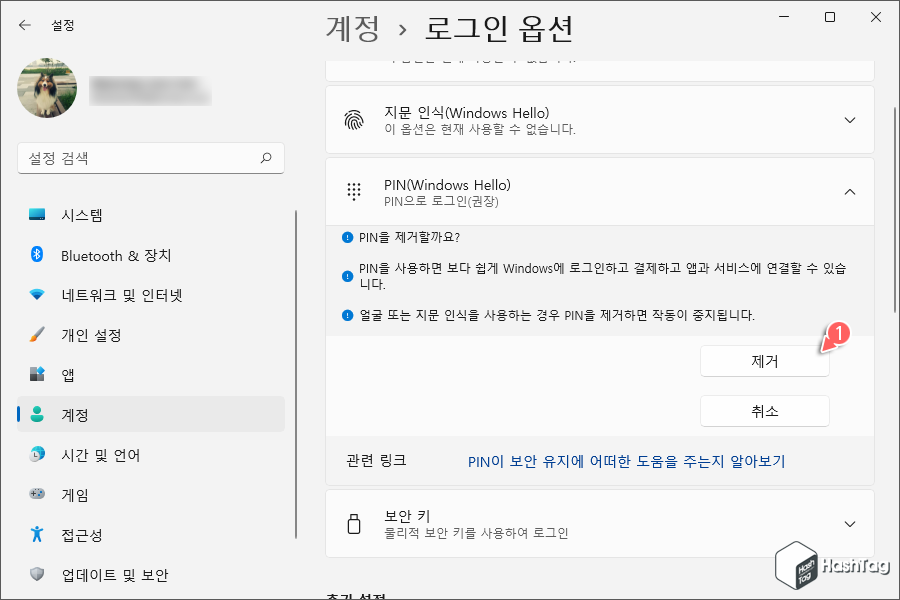Click the main content vertical scrollbar

coord(895,210)
